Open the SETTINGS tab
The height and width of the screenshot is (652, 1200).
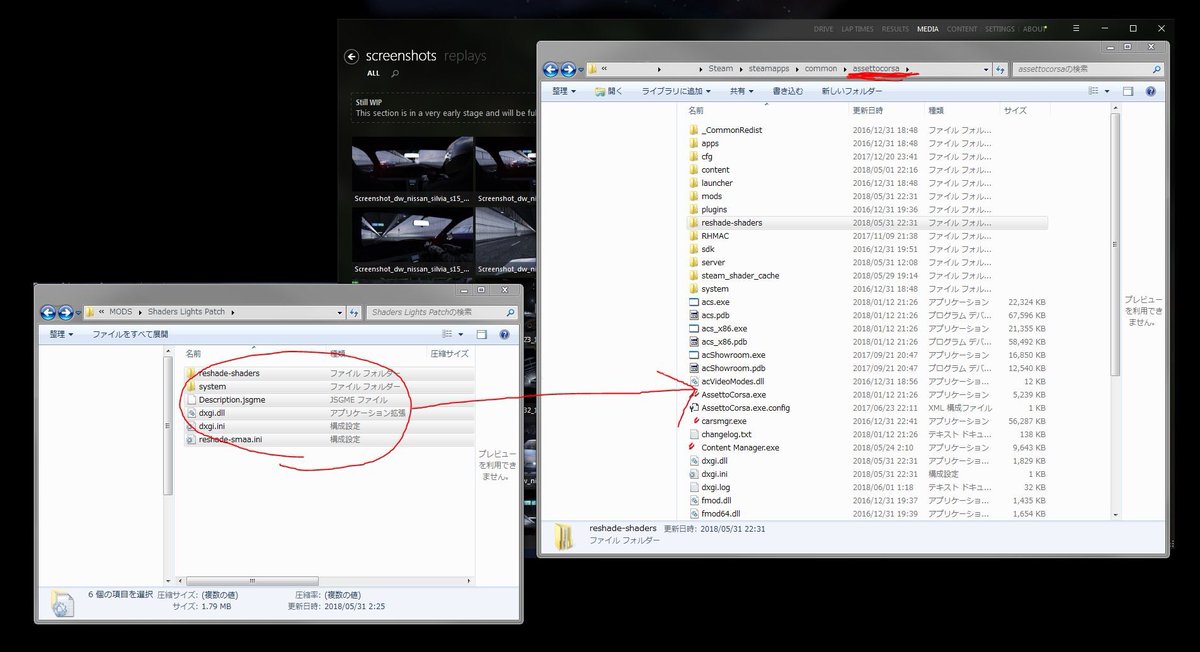[1000, 30]
